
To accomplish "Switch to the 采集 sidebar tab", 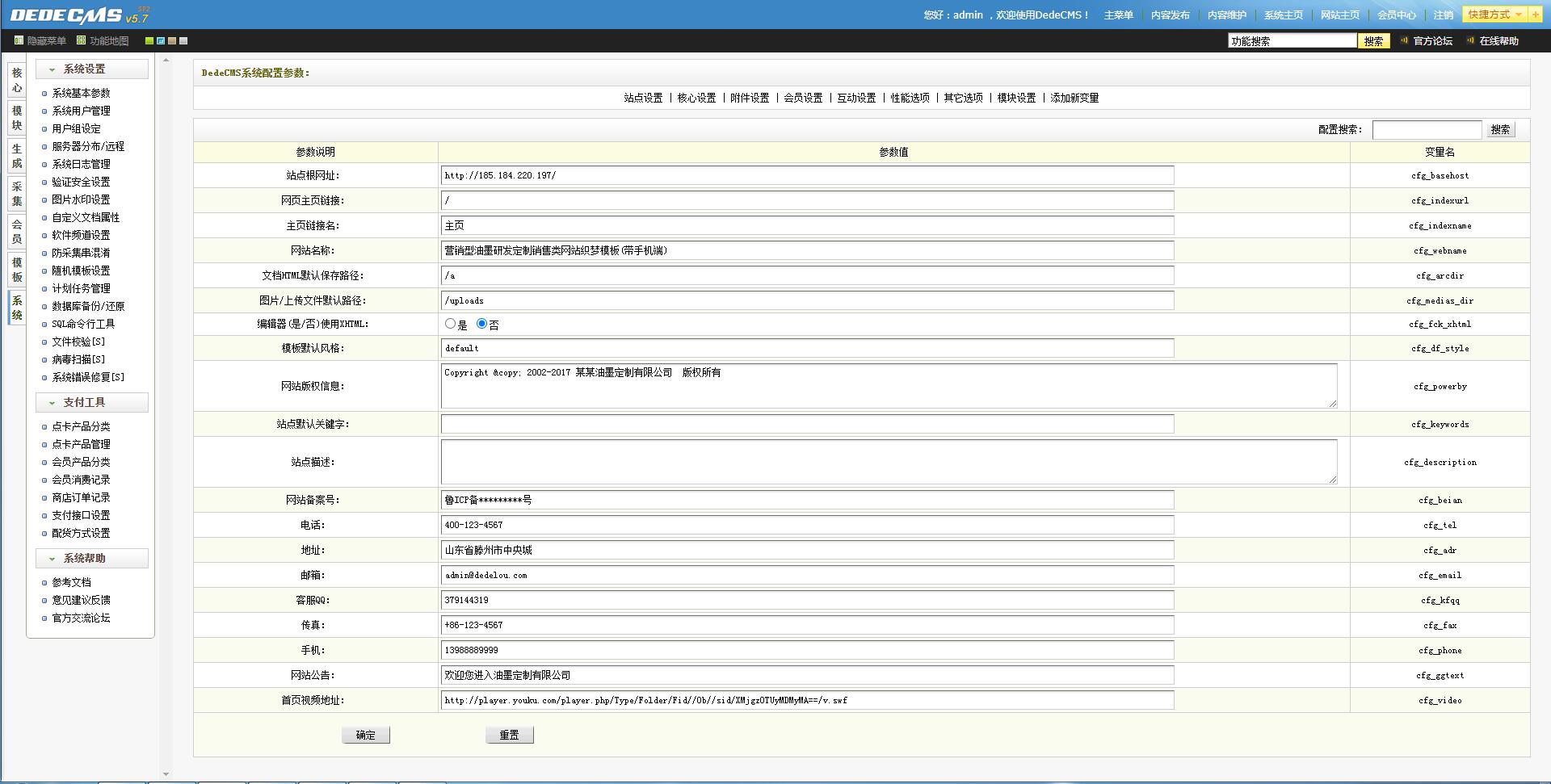I will [17, 194].
